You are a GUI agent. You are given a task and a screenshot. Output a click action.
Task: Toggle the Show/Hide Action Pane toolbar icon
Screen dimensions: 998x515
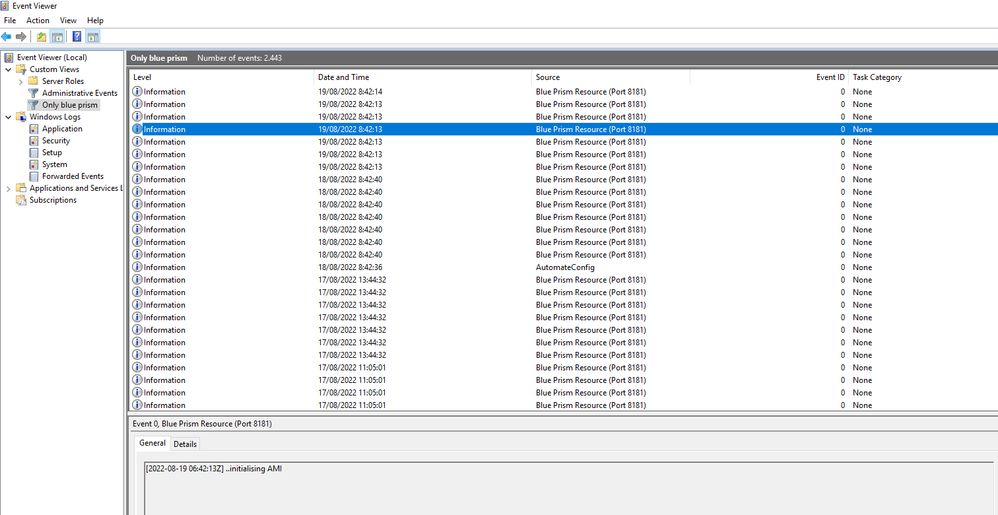point(93,36)
